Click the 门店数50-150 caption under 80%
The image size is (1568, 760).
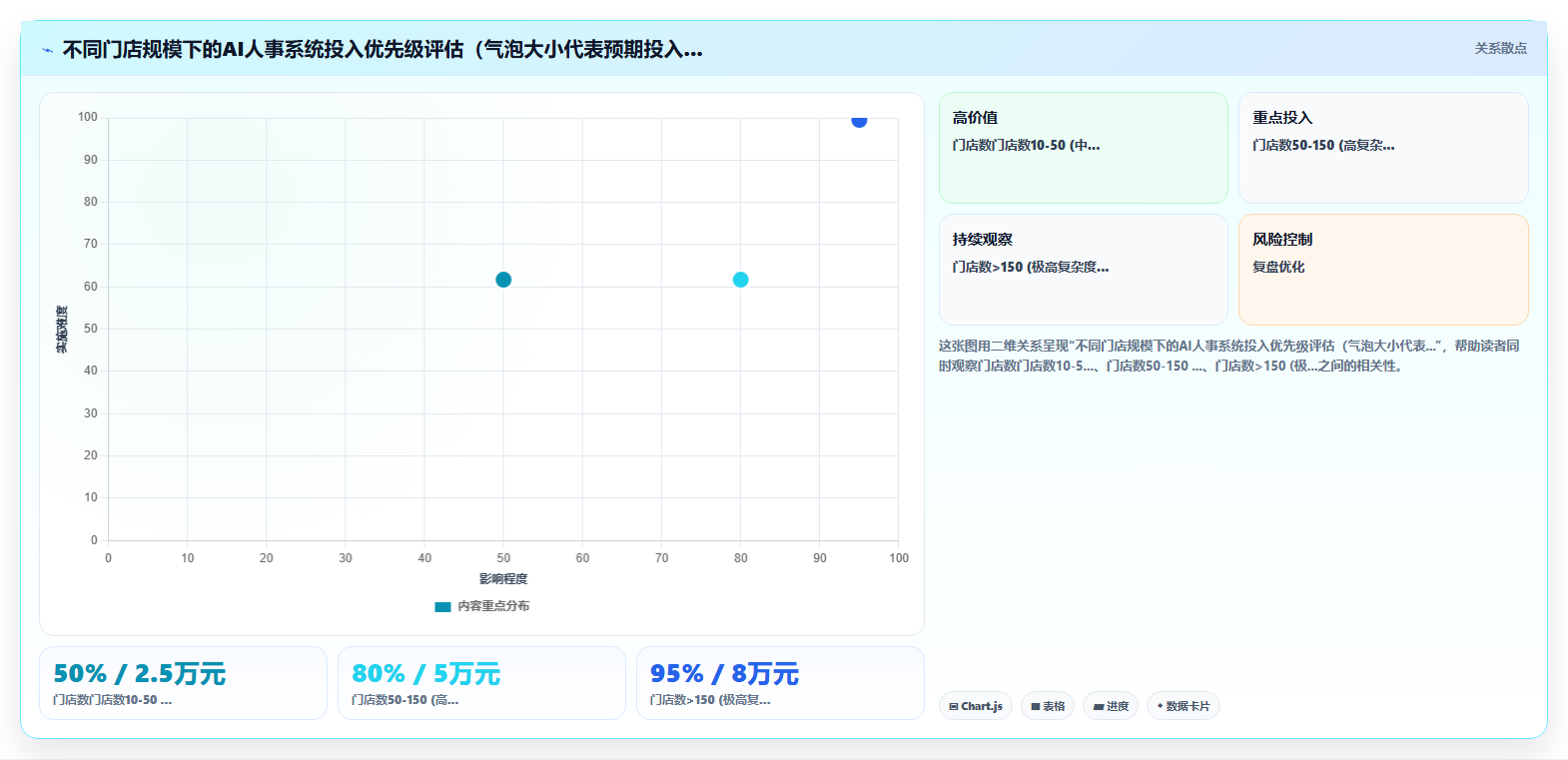click(405, 700)
